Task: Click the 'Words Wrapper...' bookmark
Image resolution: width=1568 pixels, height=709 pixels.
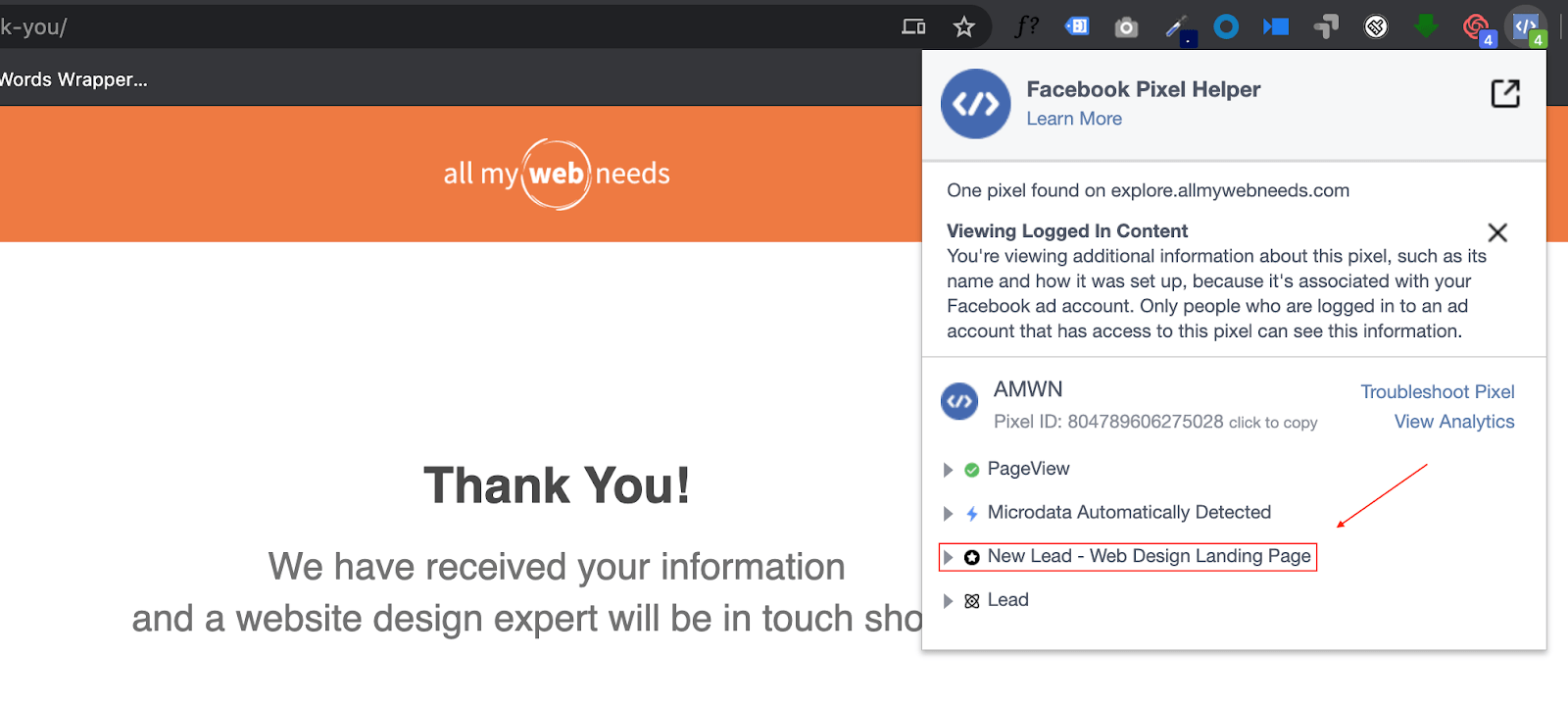Action: 73,79
